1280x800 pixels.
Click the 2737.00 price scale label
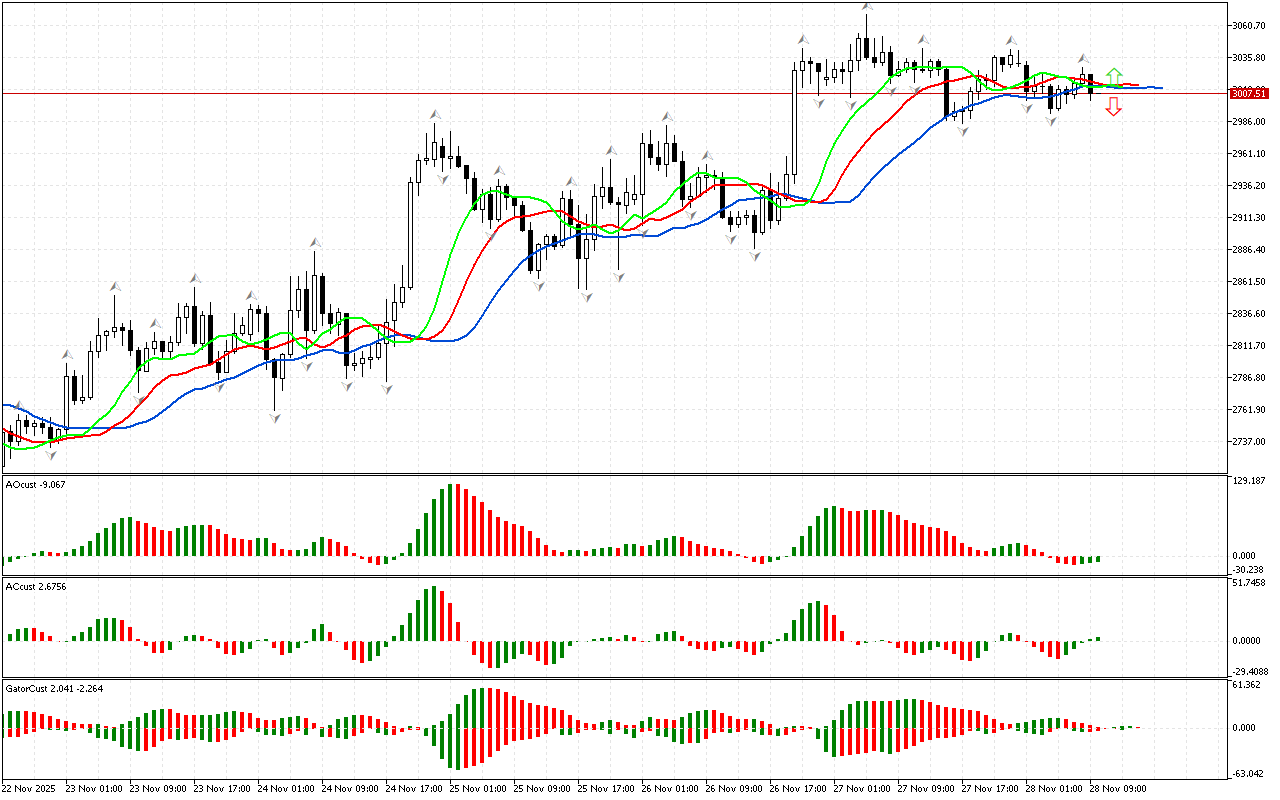(x=1249, y=442)
